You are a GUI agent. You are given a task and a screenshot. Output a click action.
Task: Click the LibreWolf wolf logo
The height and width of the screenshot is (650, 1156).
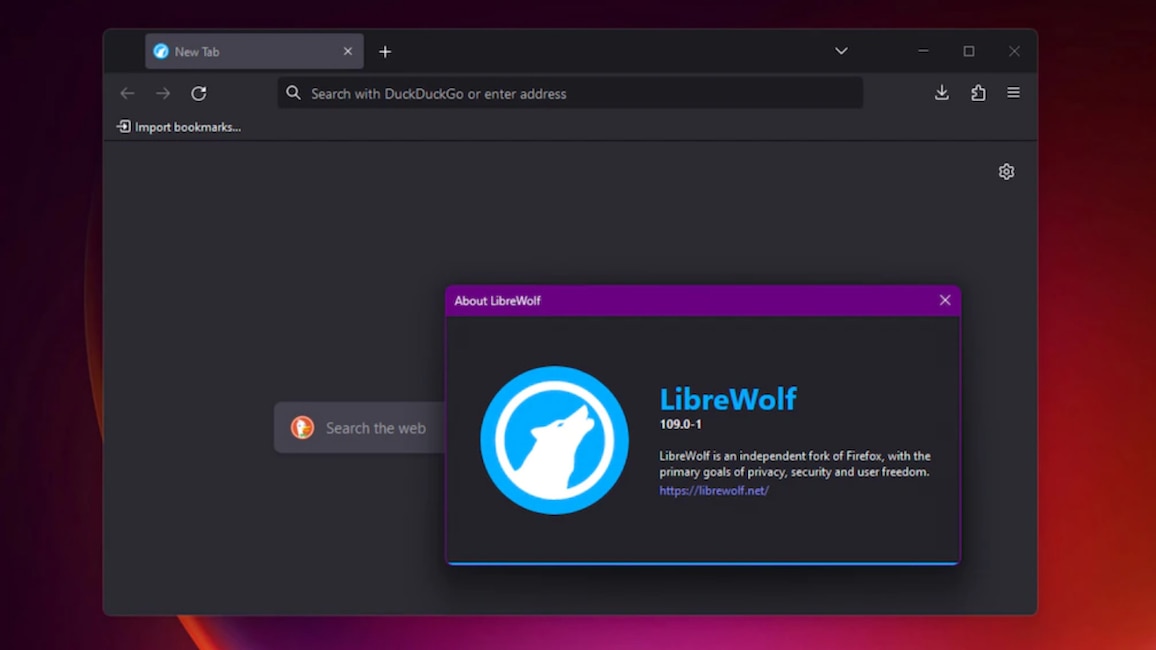554,440
